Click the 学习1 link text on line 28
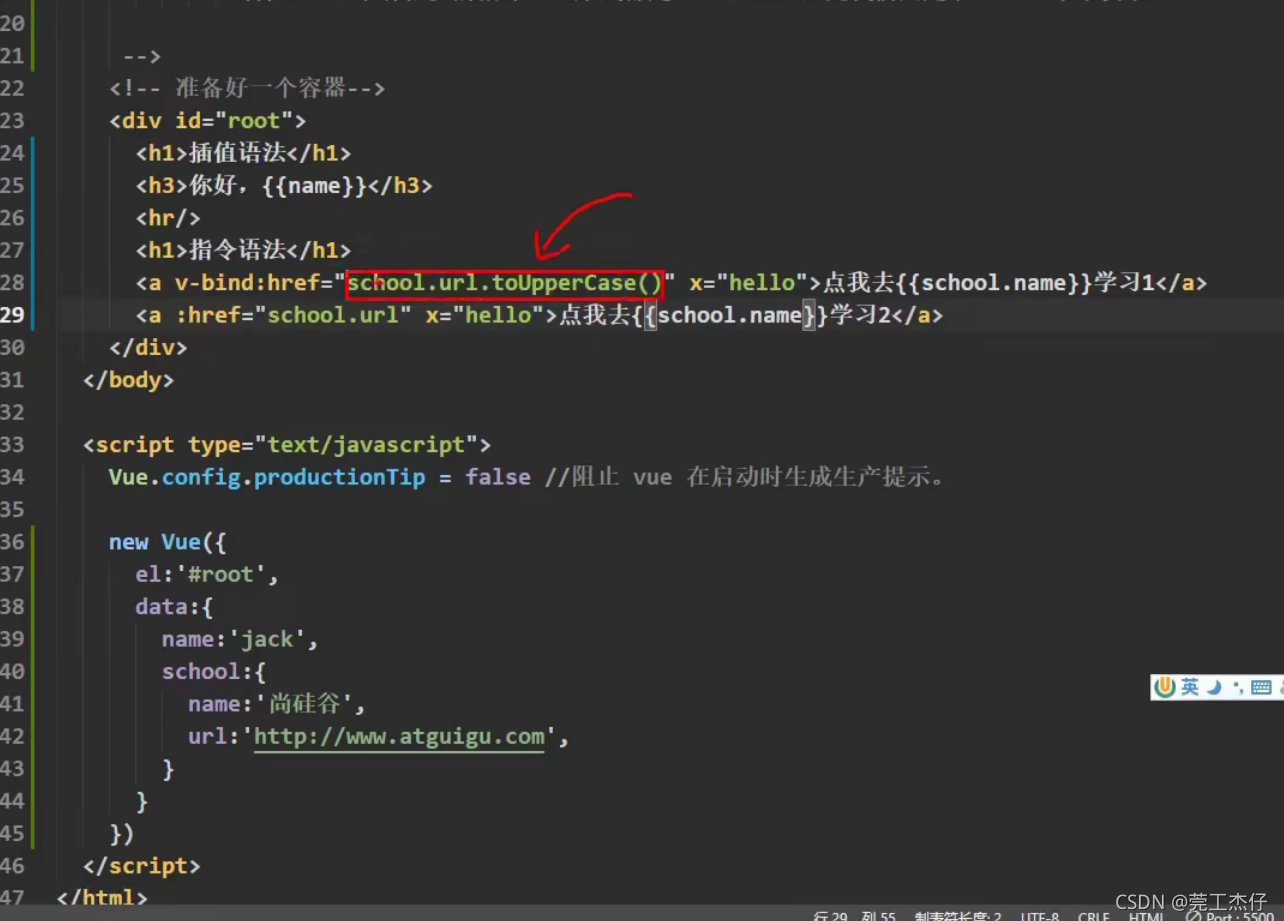The width and height of the screenshot is (1284, 921). click(1126, 283)
